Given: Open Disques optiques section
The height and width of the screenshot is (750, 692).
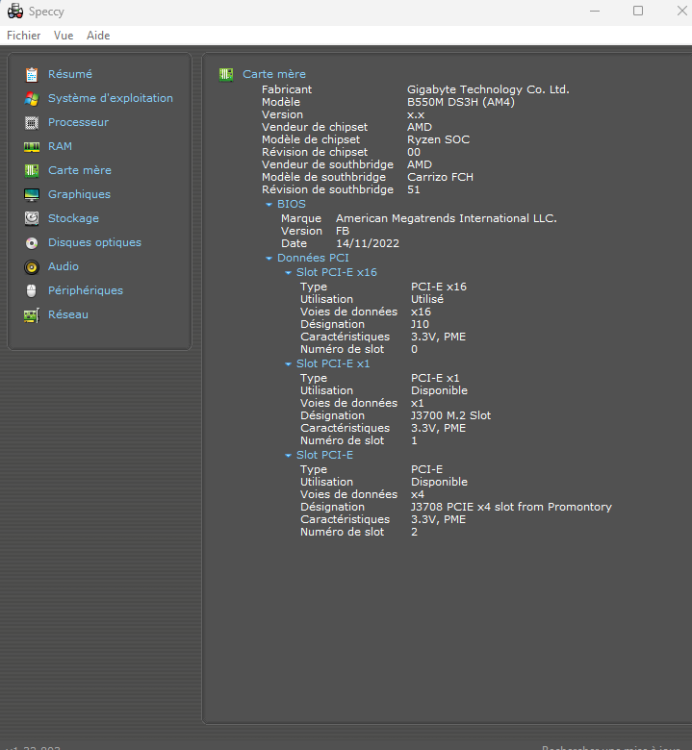Looking at the screenshot, I should click(x=94, y=242).
